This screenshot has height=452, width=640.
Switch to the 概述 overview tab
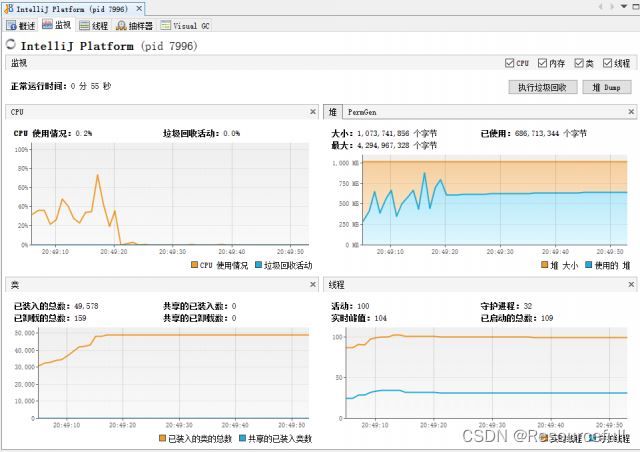[x=21, y=26]
